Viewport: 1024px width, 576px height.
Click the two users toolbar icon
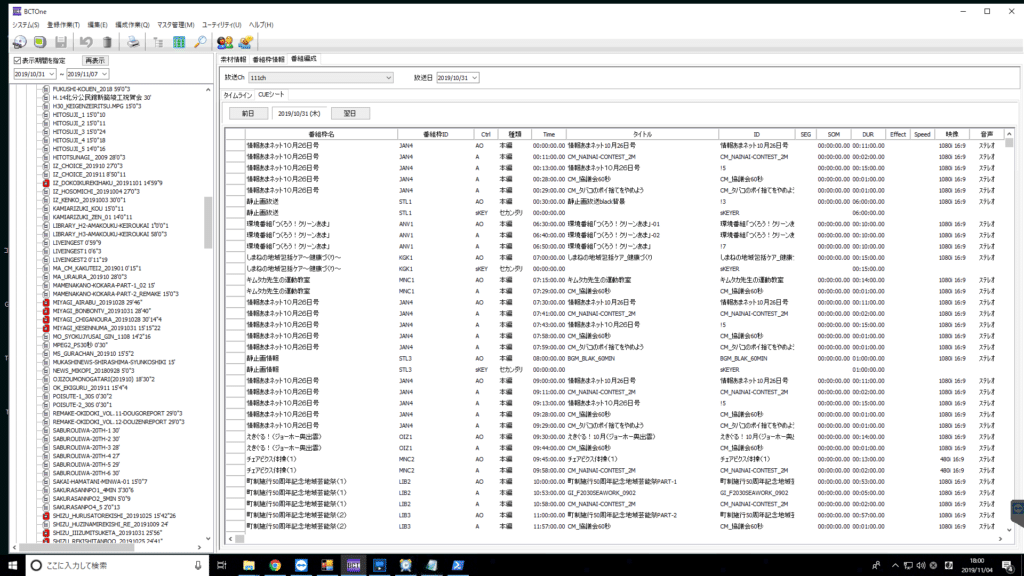tap(225, 42)
